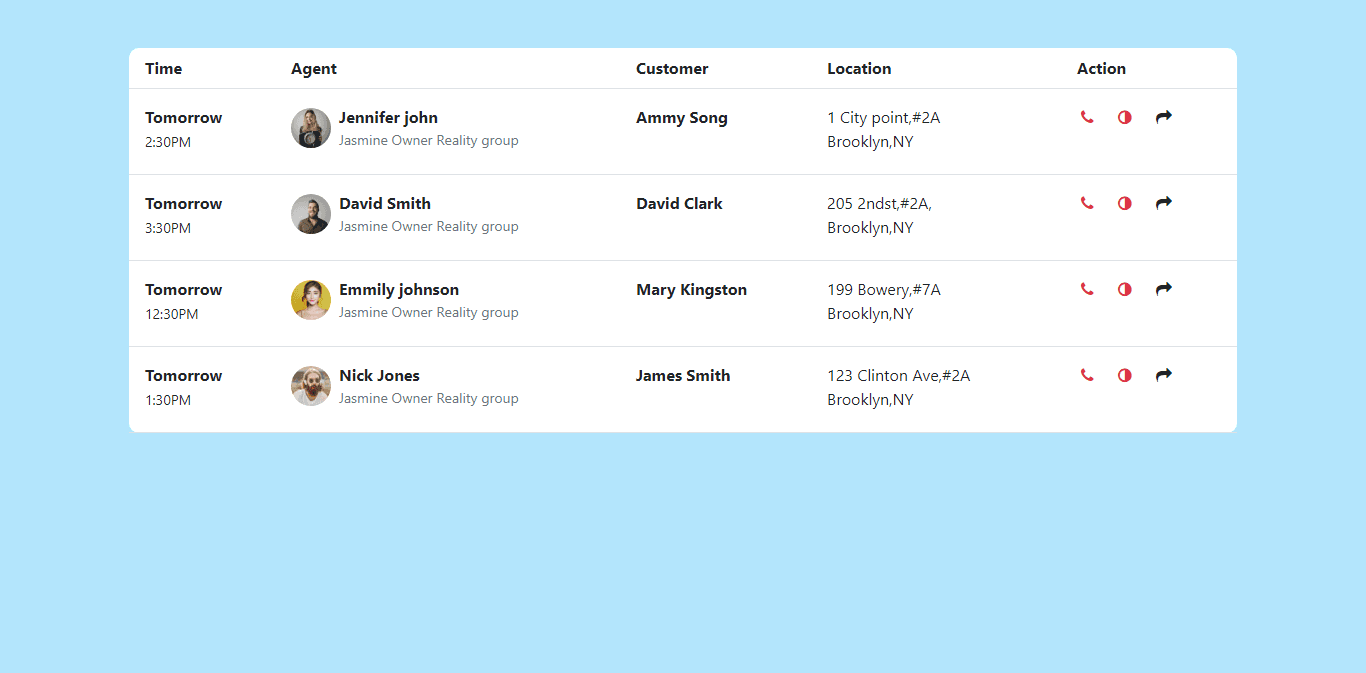Click the phone icon in Jennifer john's row
The image size is (1366, 673).
(1087, 117)
